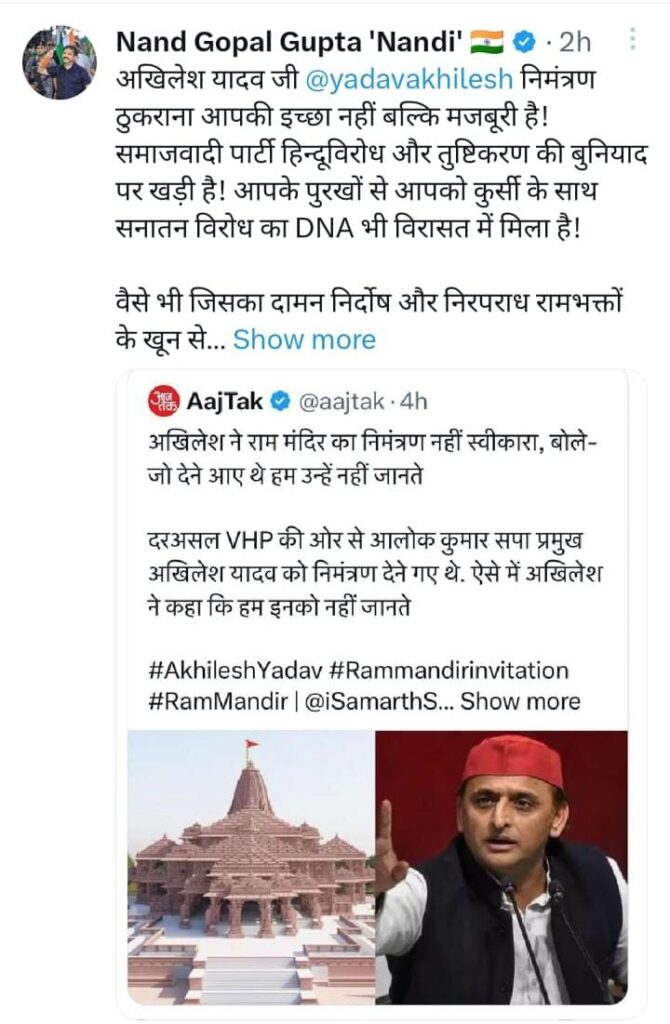Click the 4h timestamp on quoted tweet
This screenshot has width=670, height=1024.
pyautogui.click(x=414, y=402)
